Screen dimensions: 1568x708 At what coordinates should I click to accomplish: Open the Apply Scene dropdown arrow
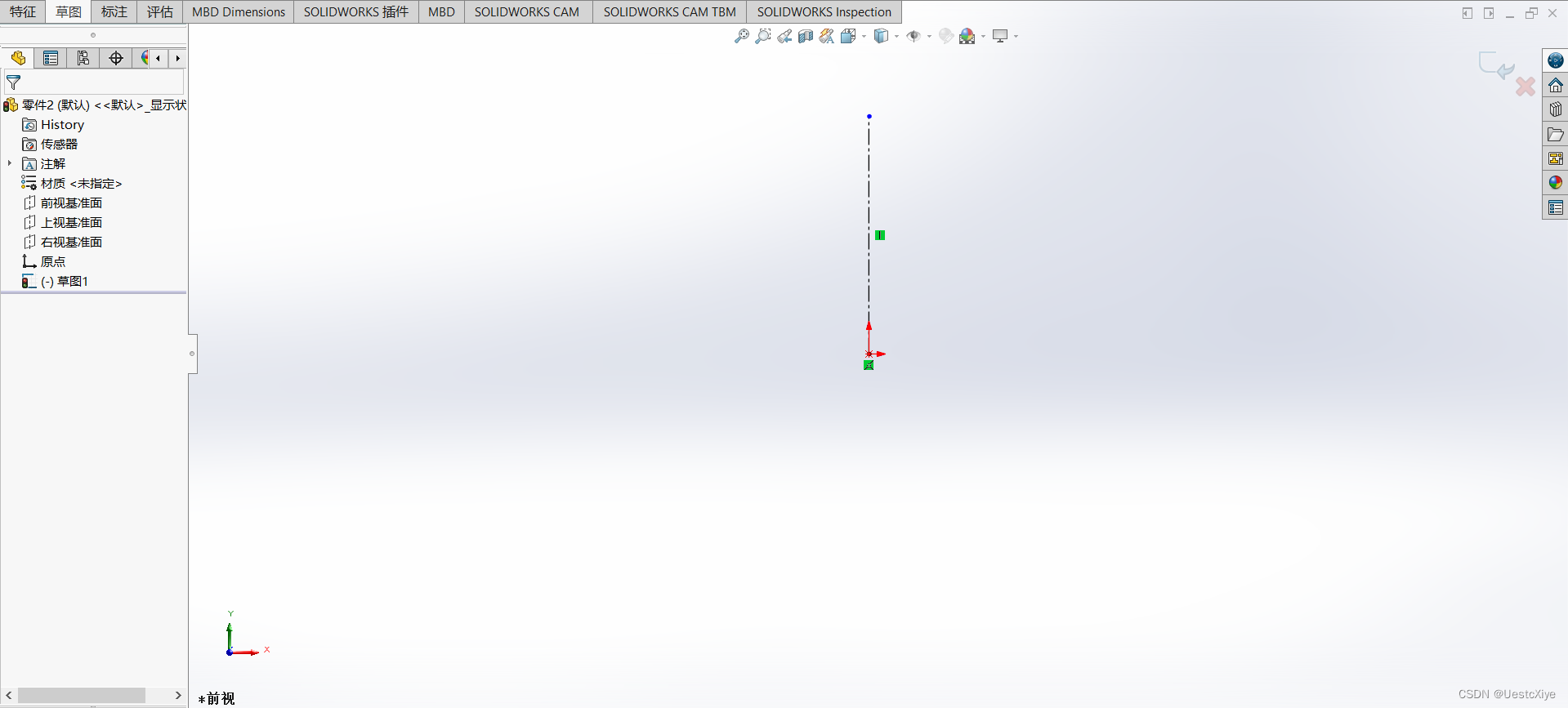click(983, 36)
